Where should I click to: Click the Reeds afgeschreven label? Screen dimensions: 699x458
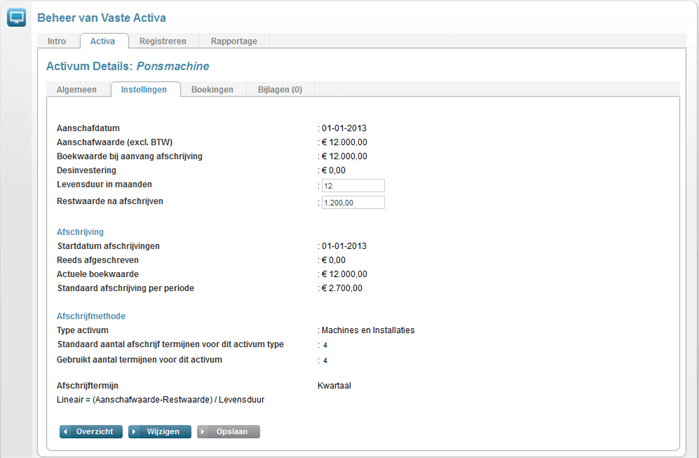98,260
